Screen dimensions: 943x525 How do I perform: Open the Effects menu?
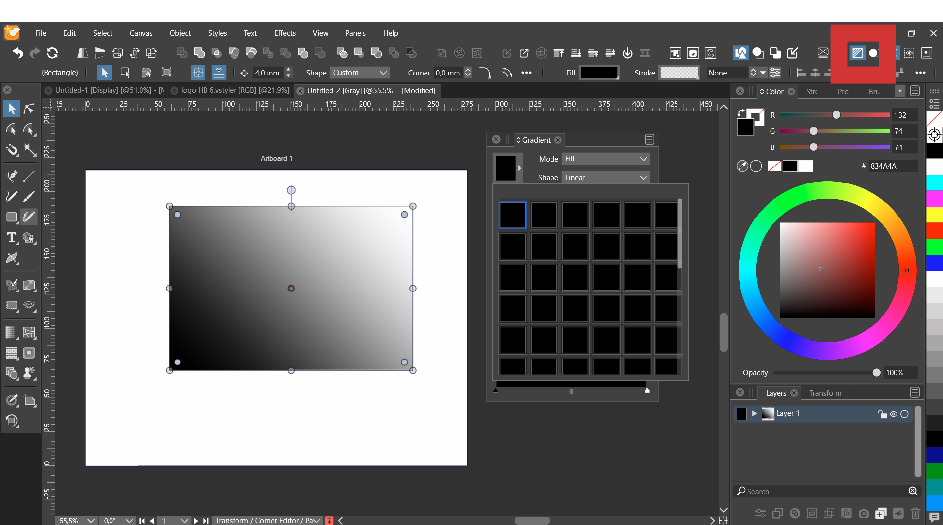(x=285, y=33)
